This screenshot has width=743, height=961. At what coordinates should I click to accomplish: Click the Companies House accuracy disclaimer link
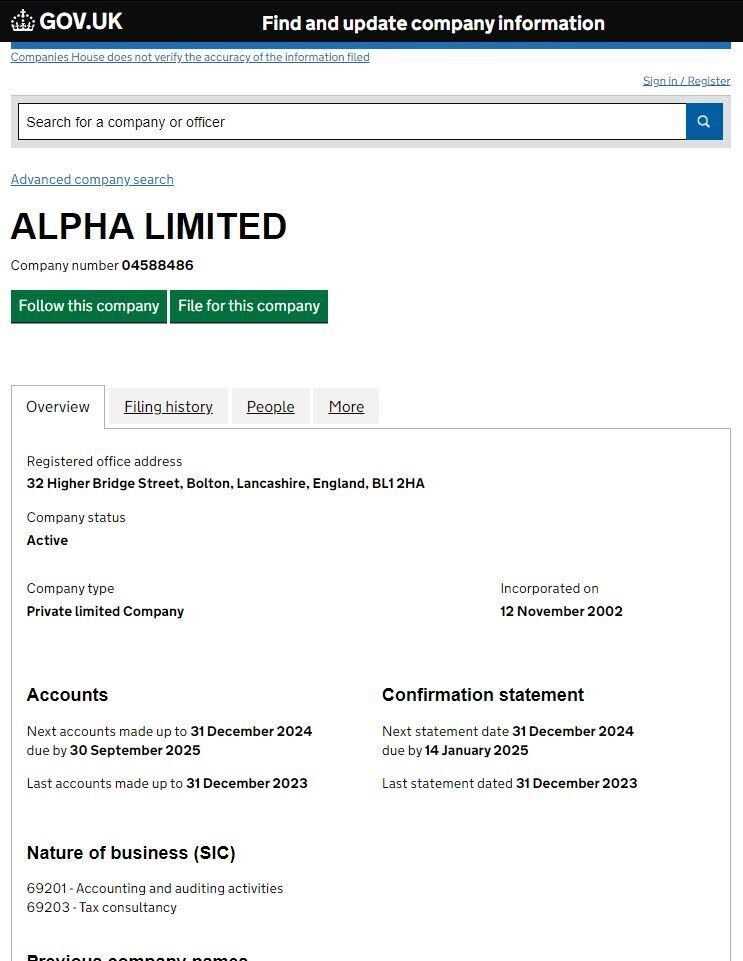tap(190, 58)
